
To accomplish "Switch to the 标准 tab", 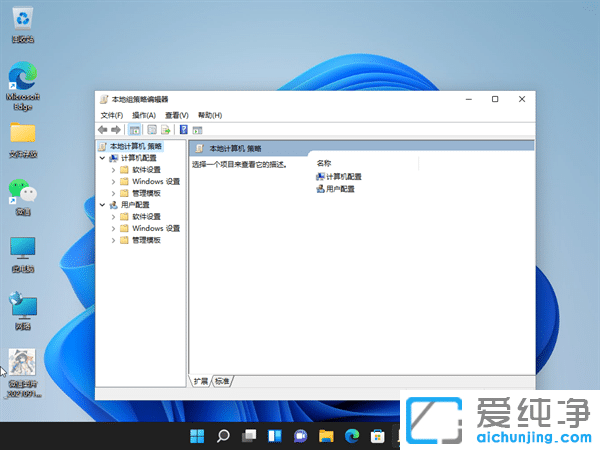I will click(222, 381).
